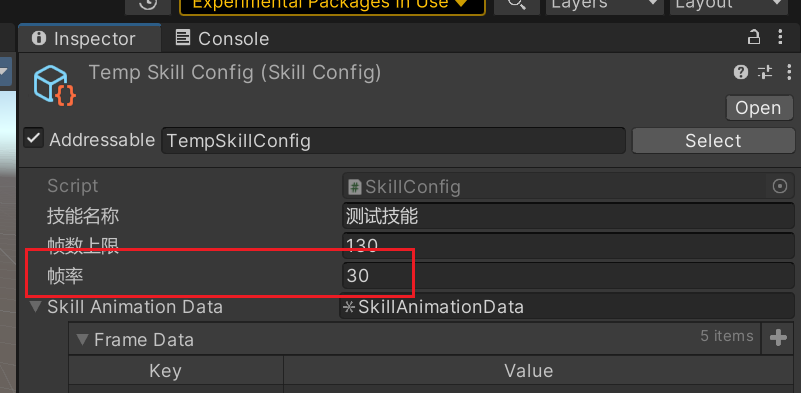
Task: Collapse the Skill Animation Data foldout
Action: coord(35,307)
